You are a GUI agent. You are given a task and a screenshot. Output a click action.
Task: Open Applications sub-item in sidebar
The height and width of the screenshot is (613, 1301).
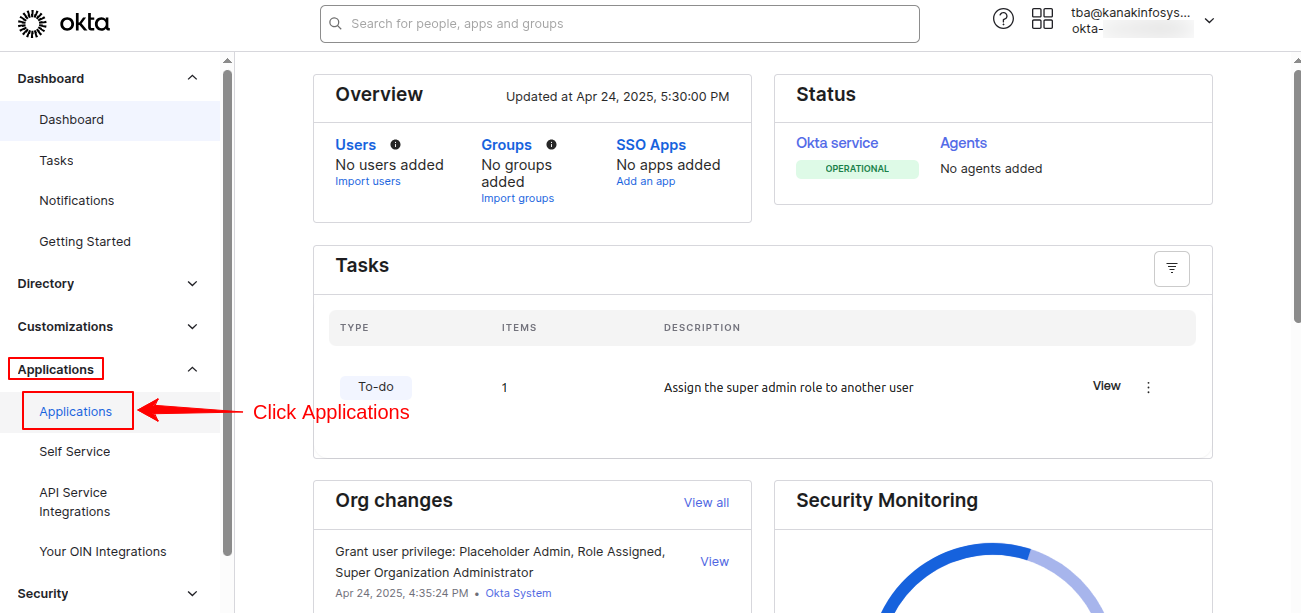click(76, 412)
